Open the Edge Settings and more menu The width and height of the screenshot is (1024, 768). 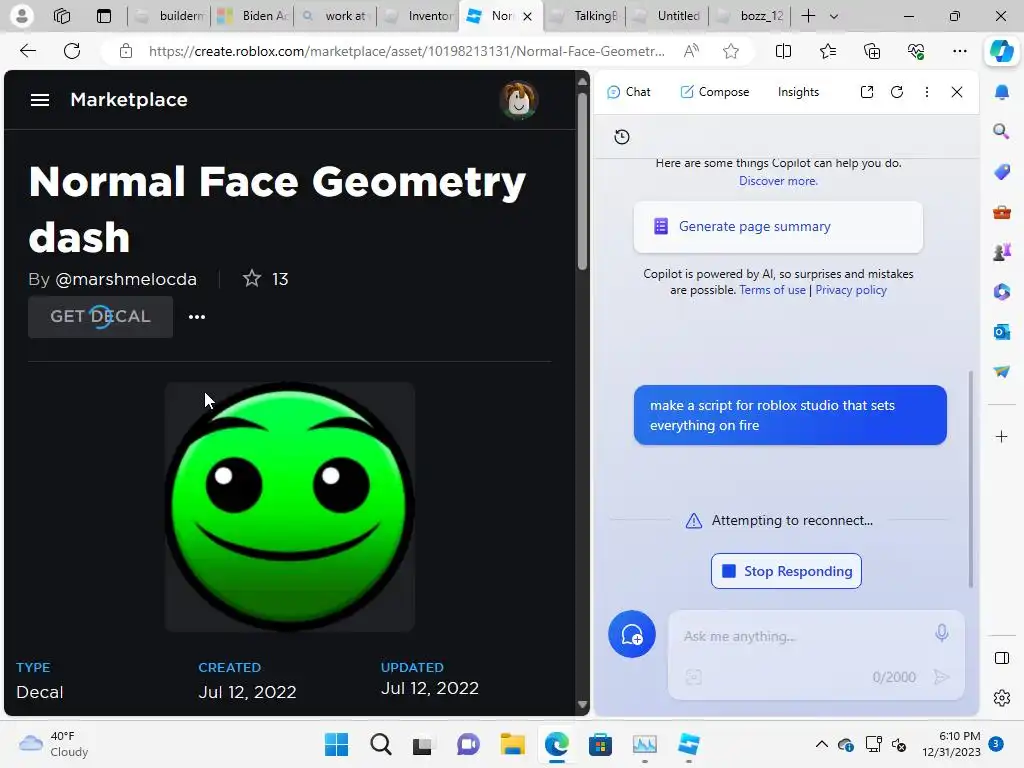pyautogui.click(x=959, y=51)
